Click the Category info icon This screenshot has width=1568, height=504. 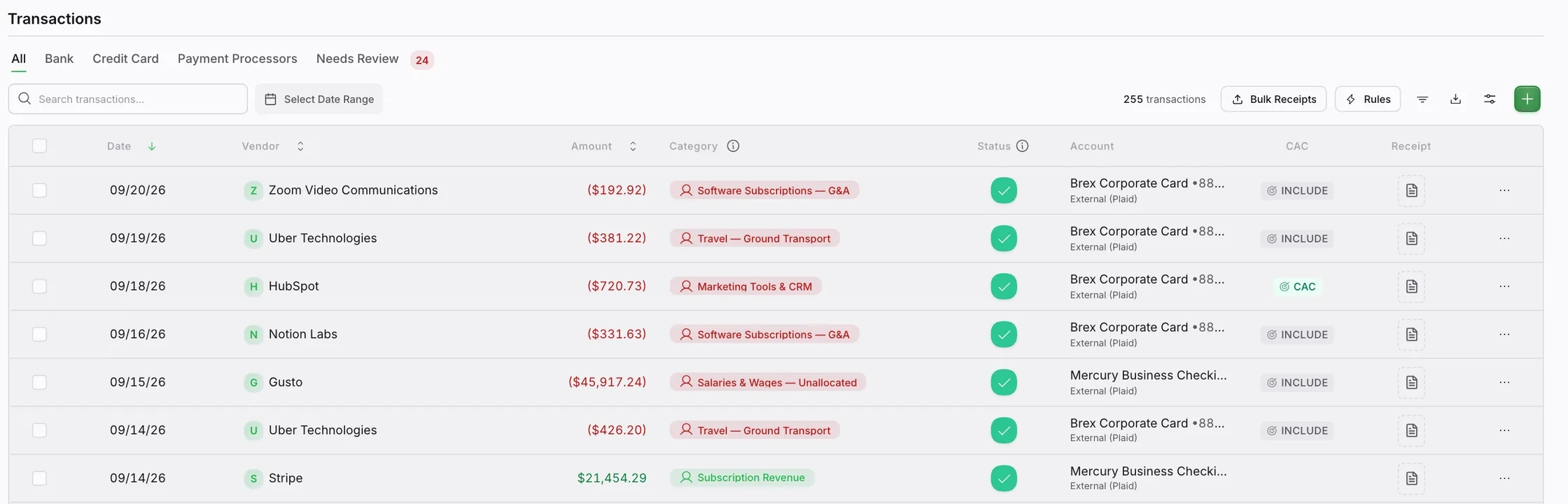[733, 146]
